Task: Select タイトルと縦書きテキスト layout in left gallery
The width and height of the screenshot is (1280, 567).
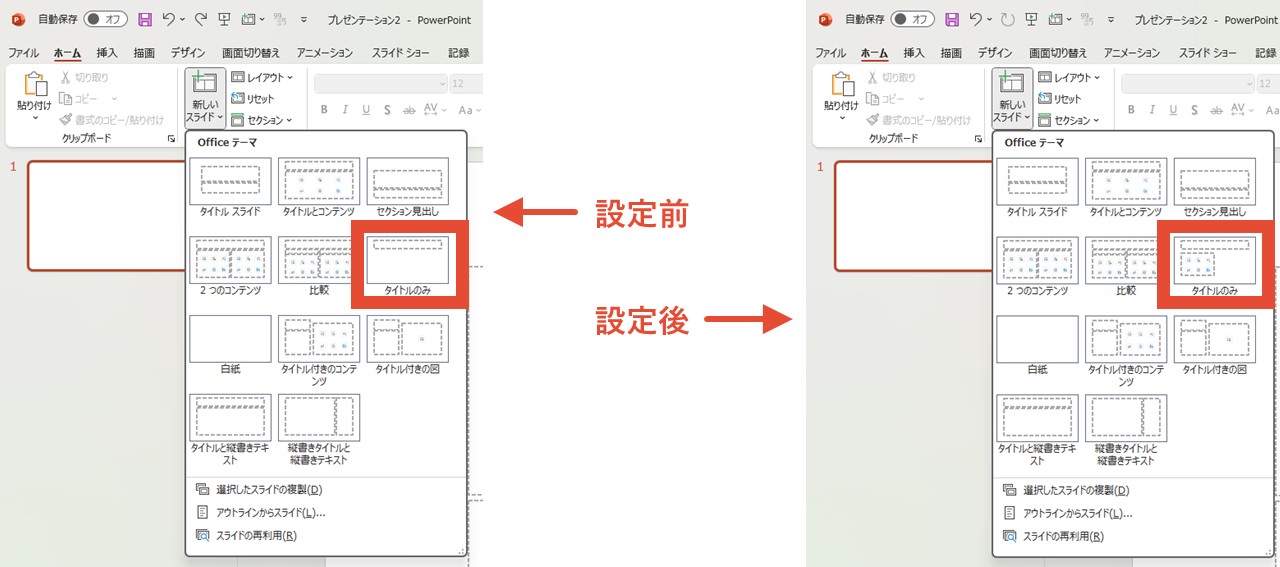Action: 230,430
